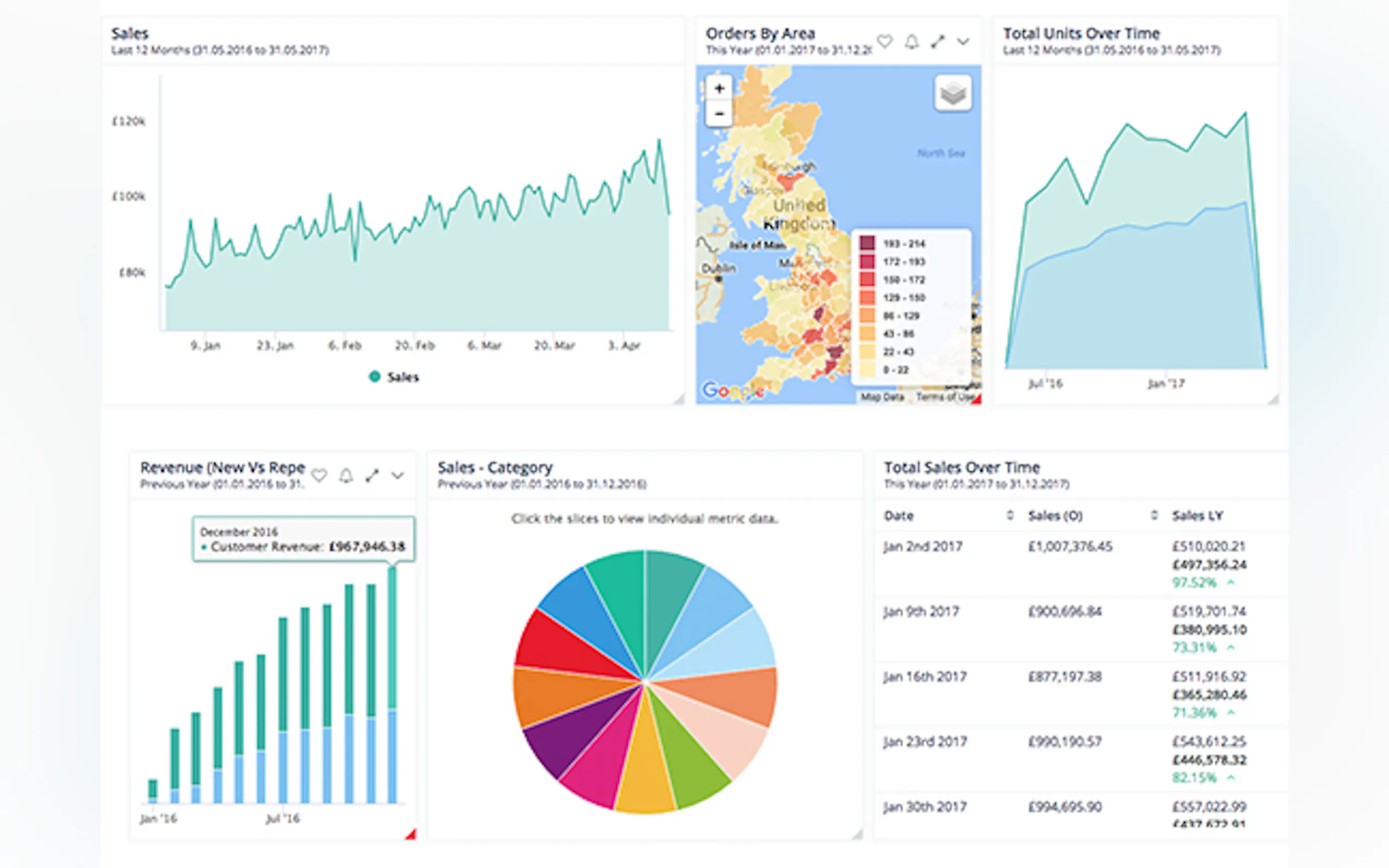The image size is (1389, 868).
Task: Open the Revenue widget chevron menu
Action: (x=398, y=476)
